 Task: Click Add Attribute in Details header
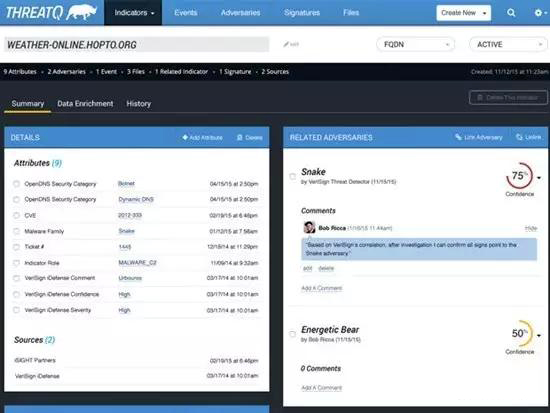[202, 138]
